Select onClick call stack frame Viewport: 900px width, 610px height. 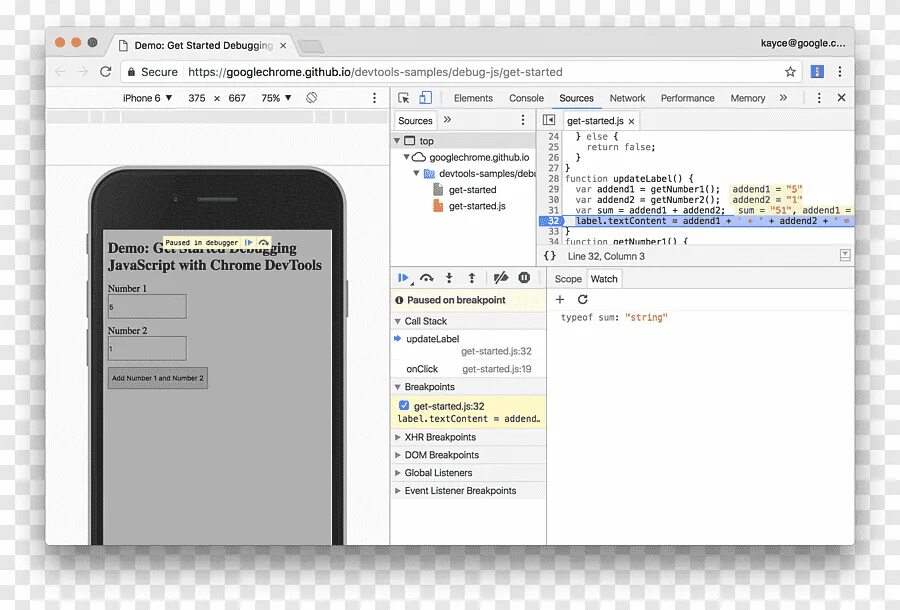468,369
